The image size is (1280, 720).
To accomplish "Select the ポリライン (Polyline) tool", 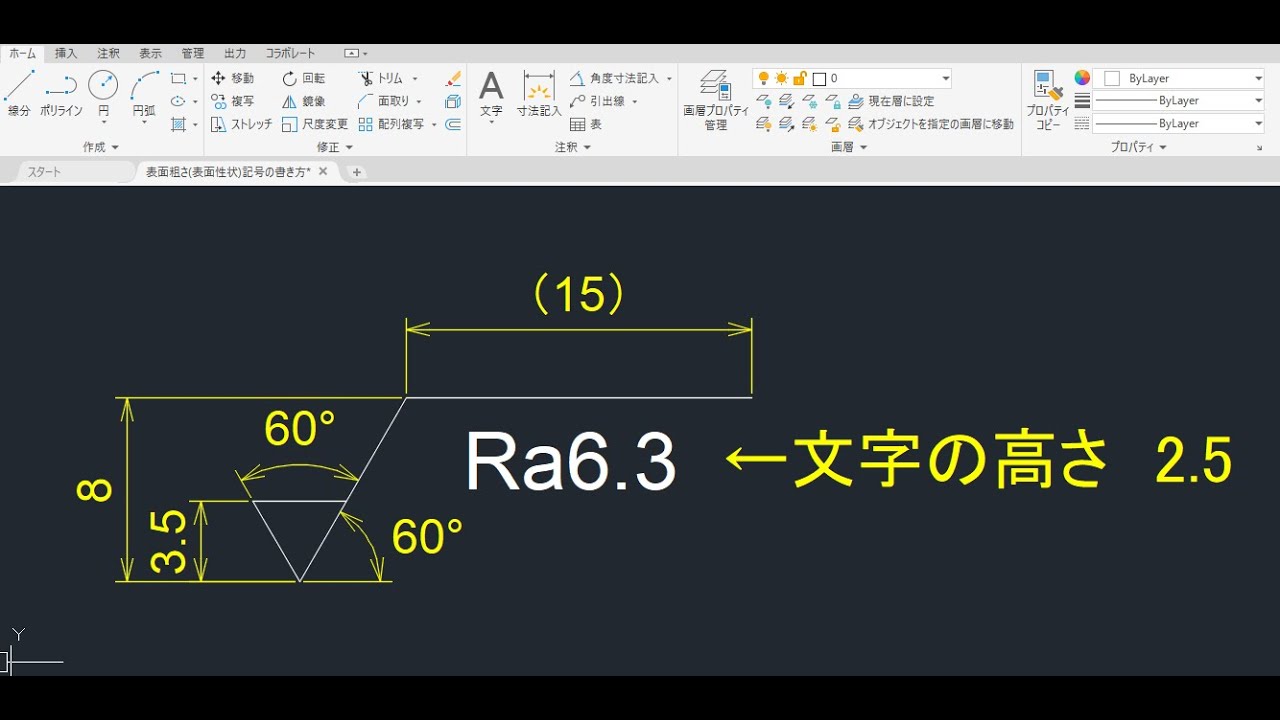I will pyautogui.click(x=61, y=94).
